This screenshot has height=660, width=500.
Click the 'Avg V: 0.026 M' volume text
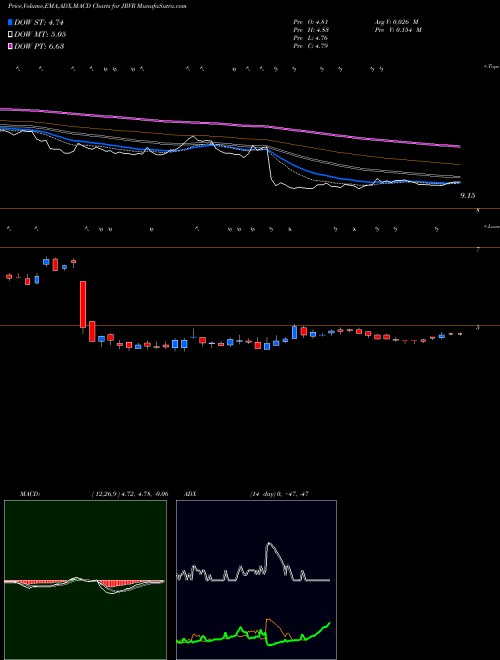point(396,22)
